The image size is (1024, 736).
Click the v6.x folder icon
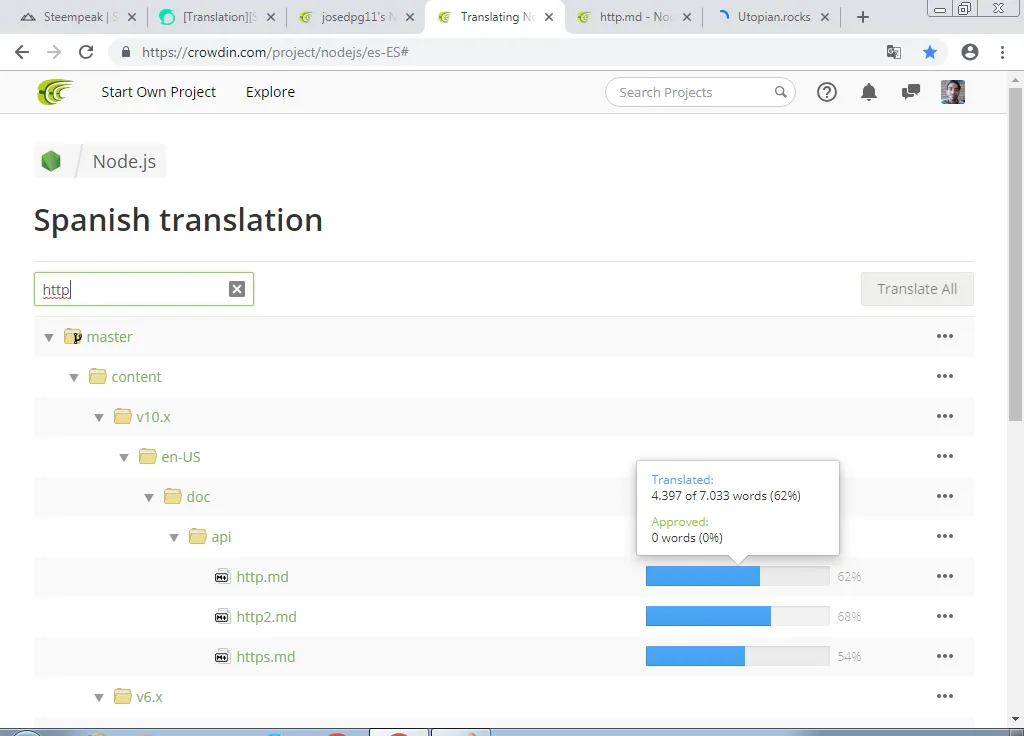point(122,696)
